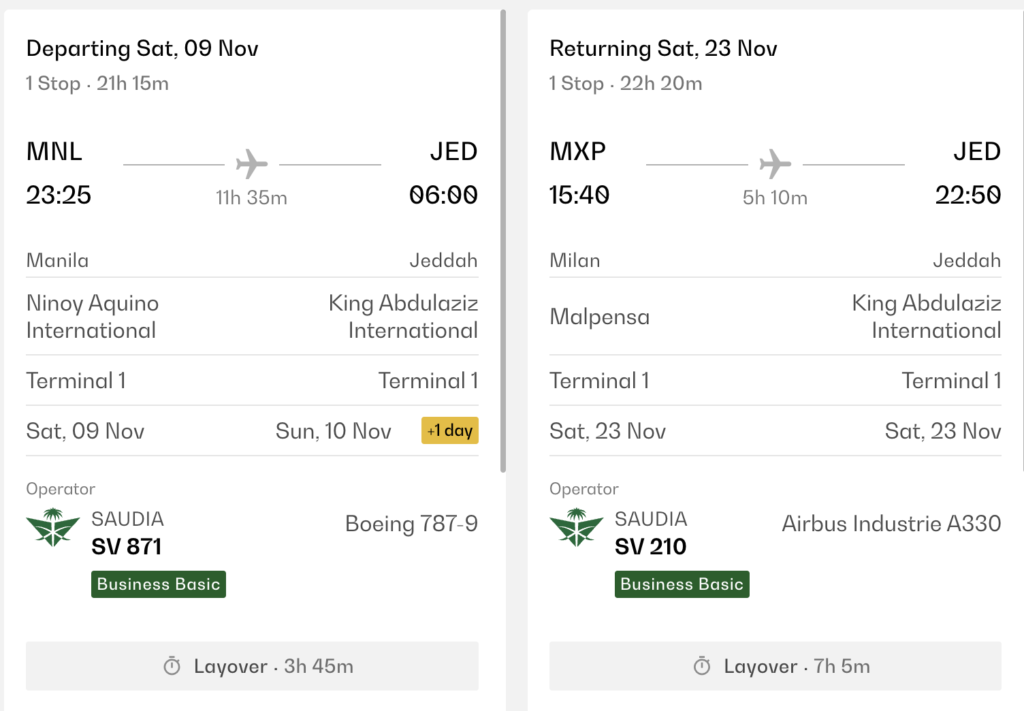Click the Boeing 787-9 aircraft label
This screenshot has width=1024, height=711.
point(411,524)
